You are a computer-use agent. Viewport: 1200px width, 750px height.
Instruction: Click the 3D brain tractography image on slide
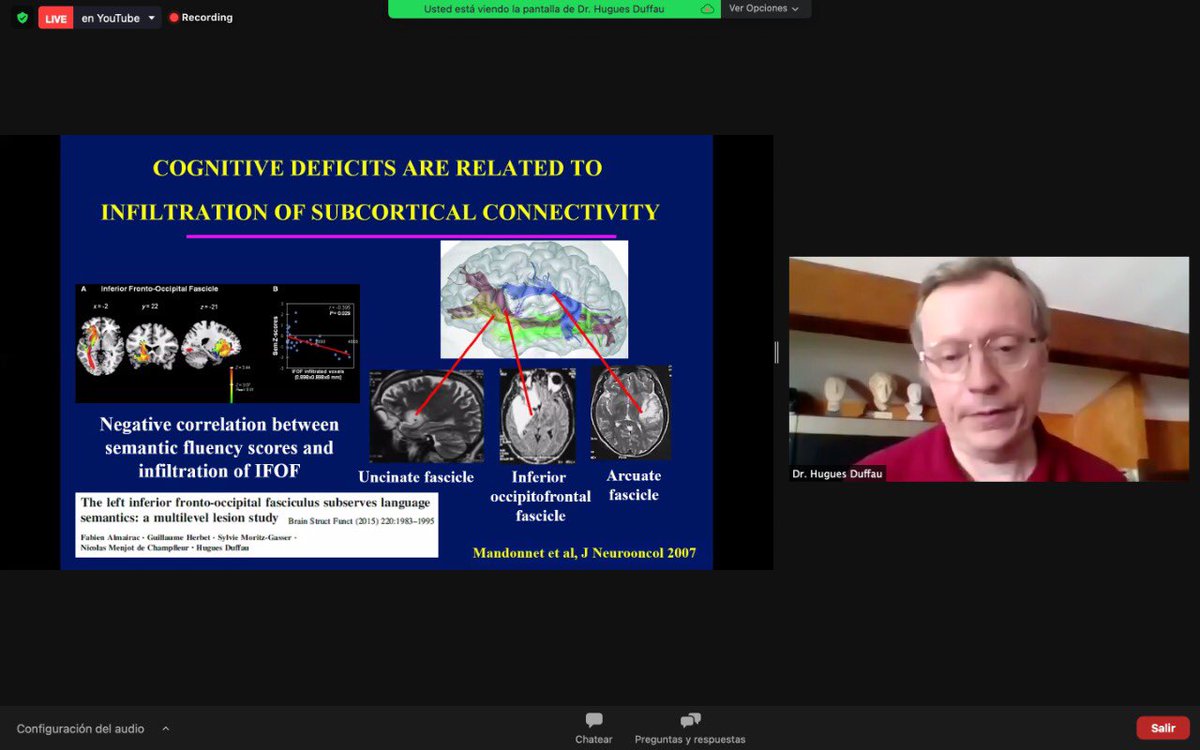tap(534, 299)
